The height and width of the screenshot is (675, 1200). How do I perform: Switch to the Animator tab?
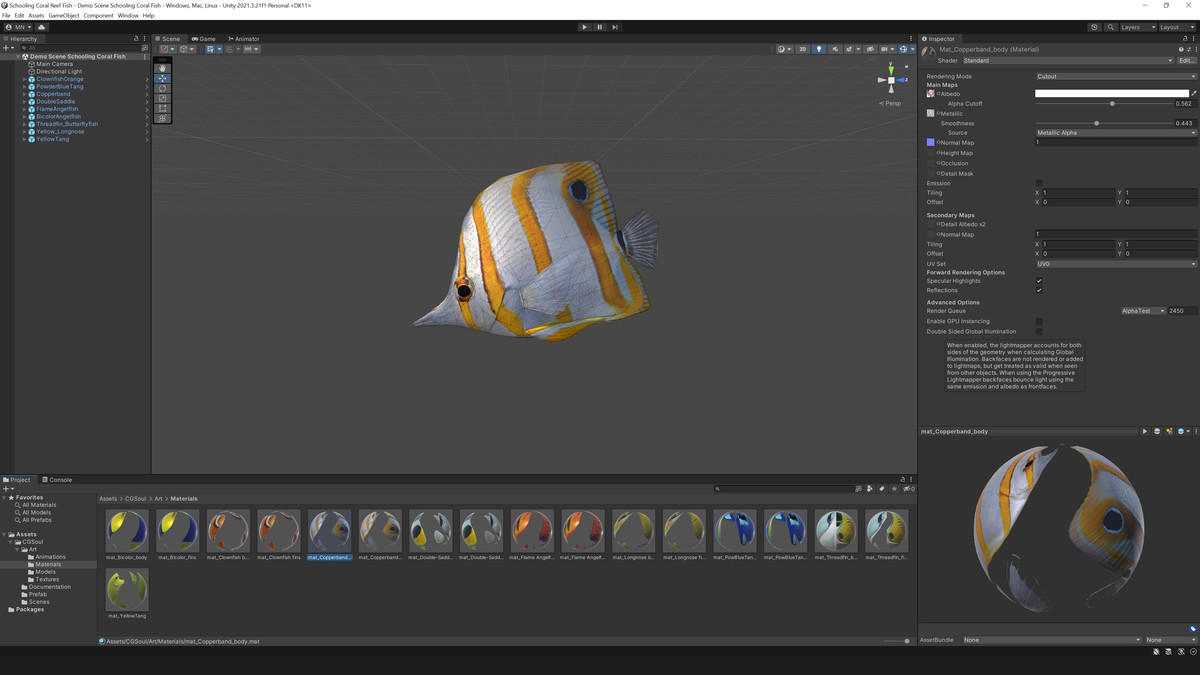point(243,39)
